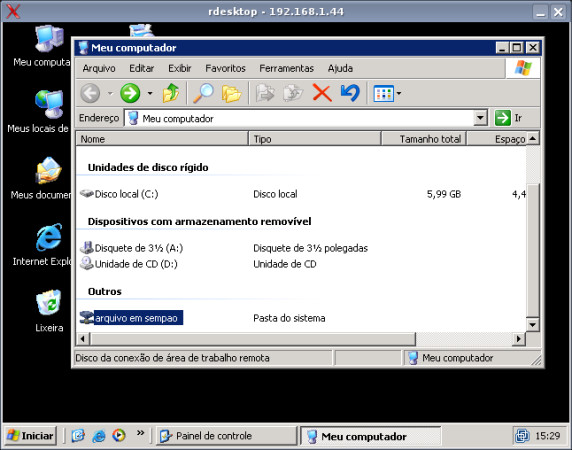Expand the Endereço address dropdown
Image resolution: width=572 pixels, height=450 pixels.
click(x=480, y=118)
